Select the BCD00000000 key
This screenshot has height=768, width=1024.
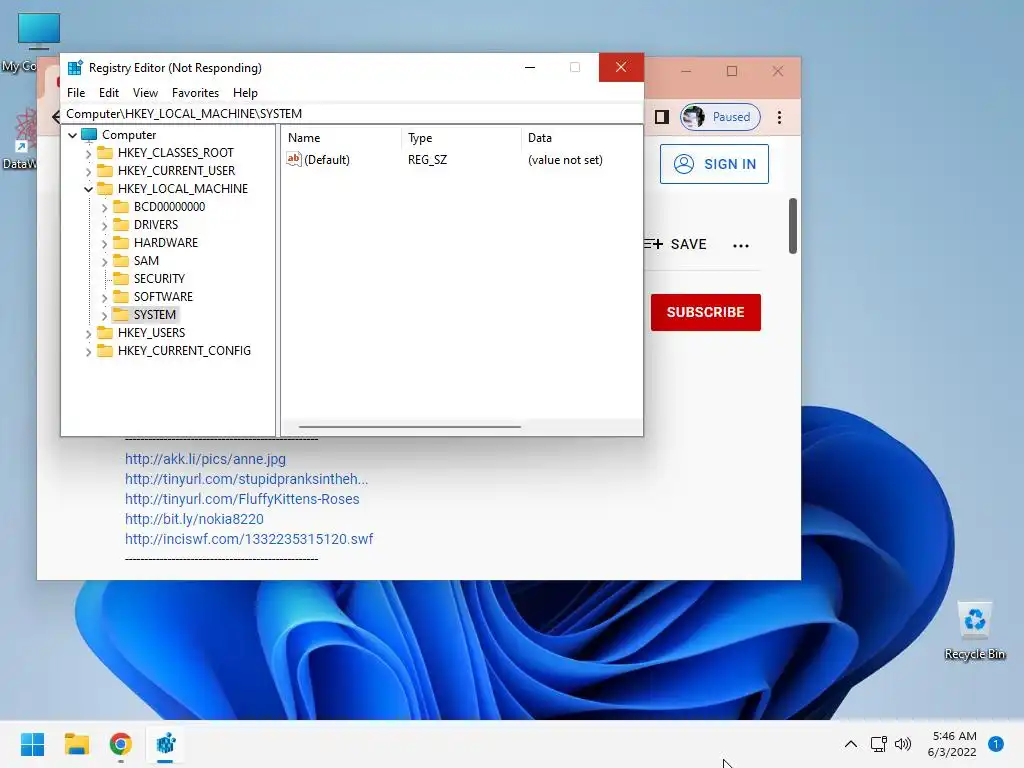pyautogui.click(x=169, y=206)
